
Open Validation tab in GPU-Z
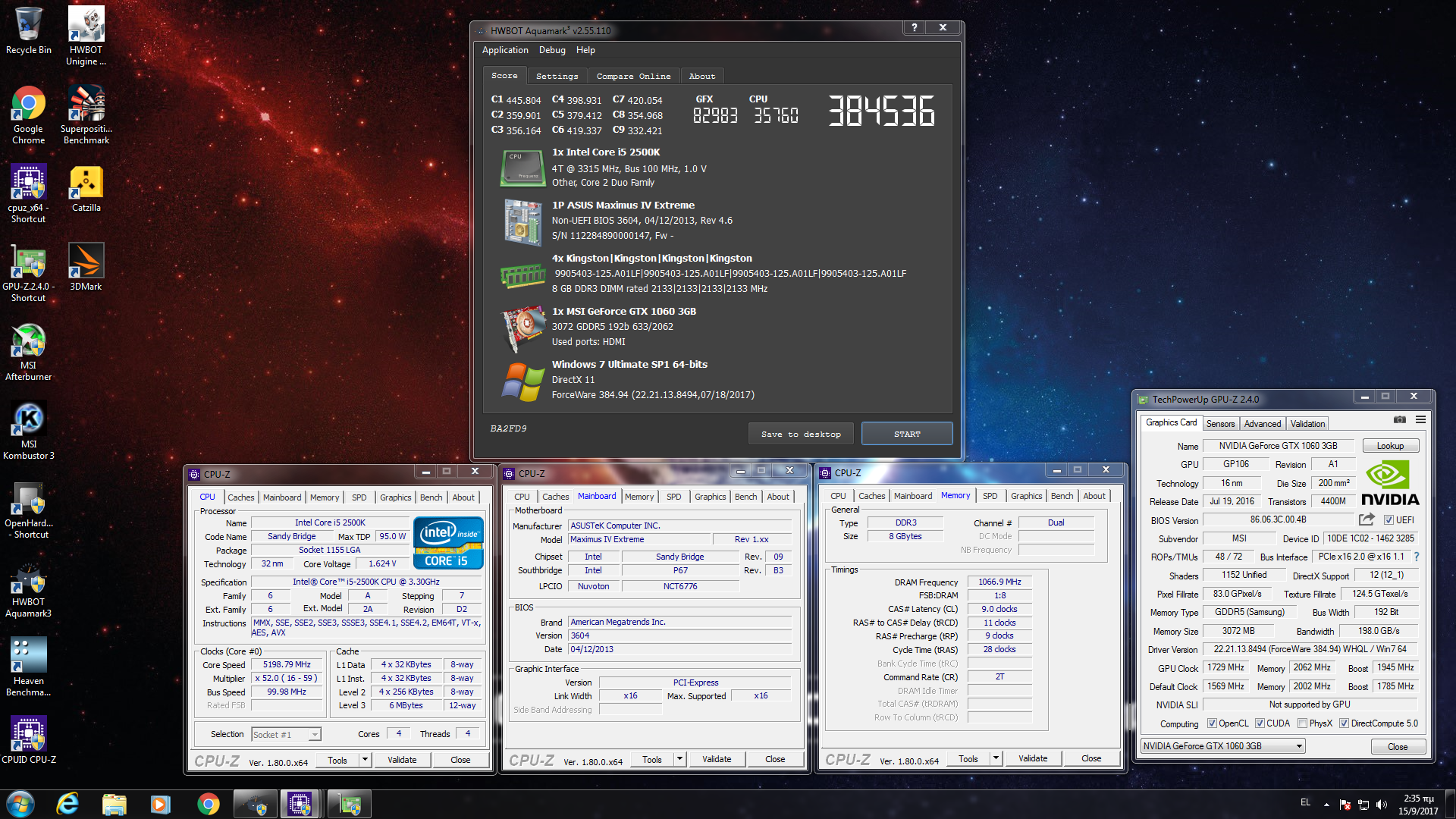point(1307,424)
